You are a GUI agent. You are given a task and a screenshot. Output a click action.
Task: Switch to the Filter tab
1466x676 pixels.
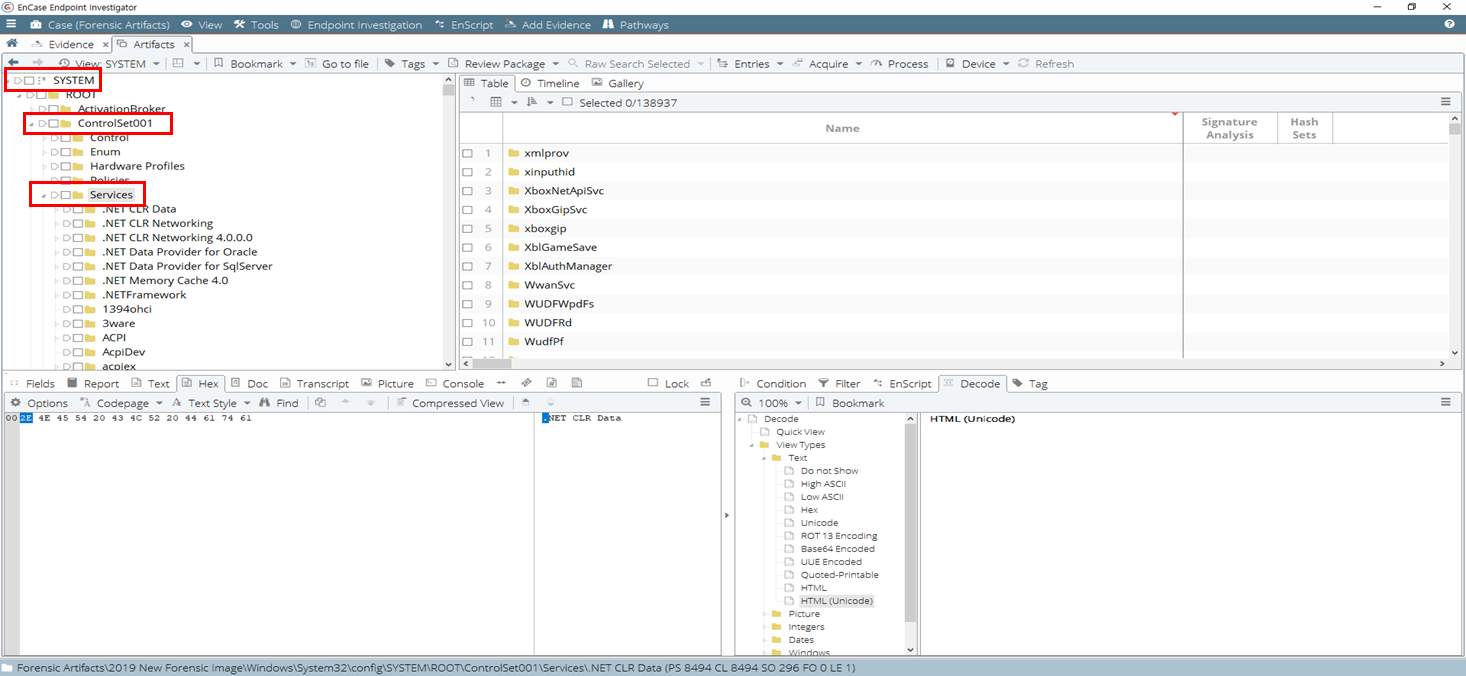pos(839,383)
